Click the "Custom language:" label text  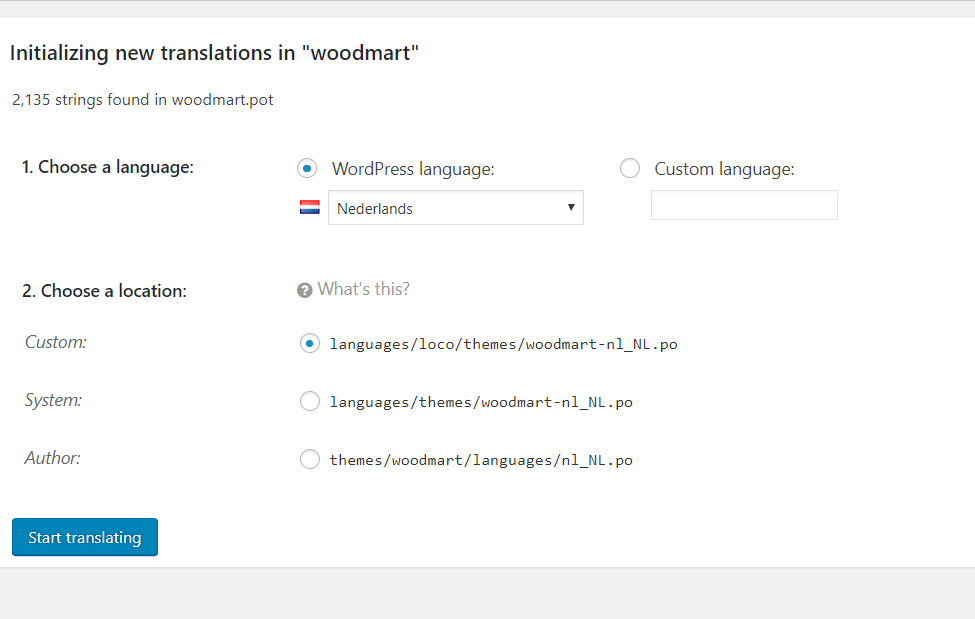pos(724,169)
